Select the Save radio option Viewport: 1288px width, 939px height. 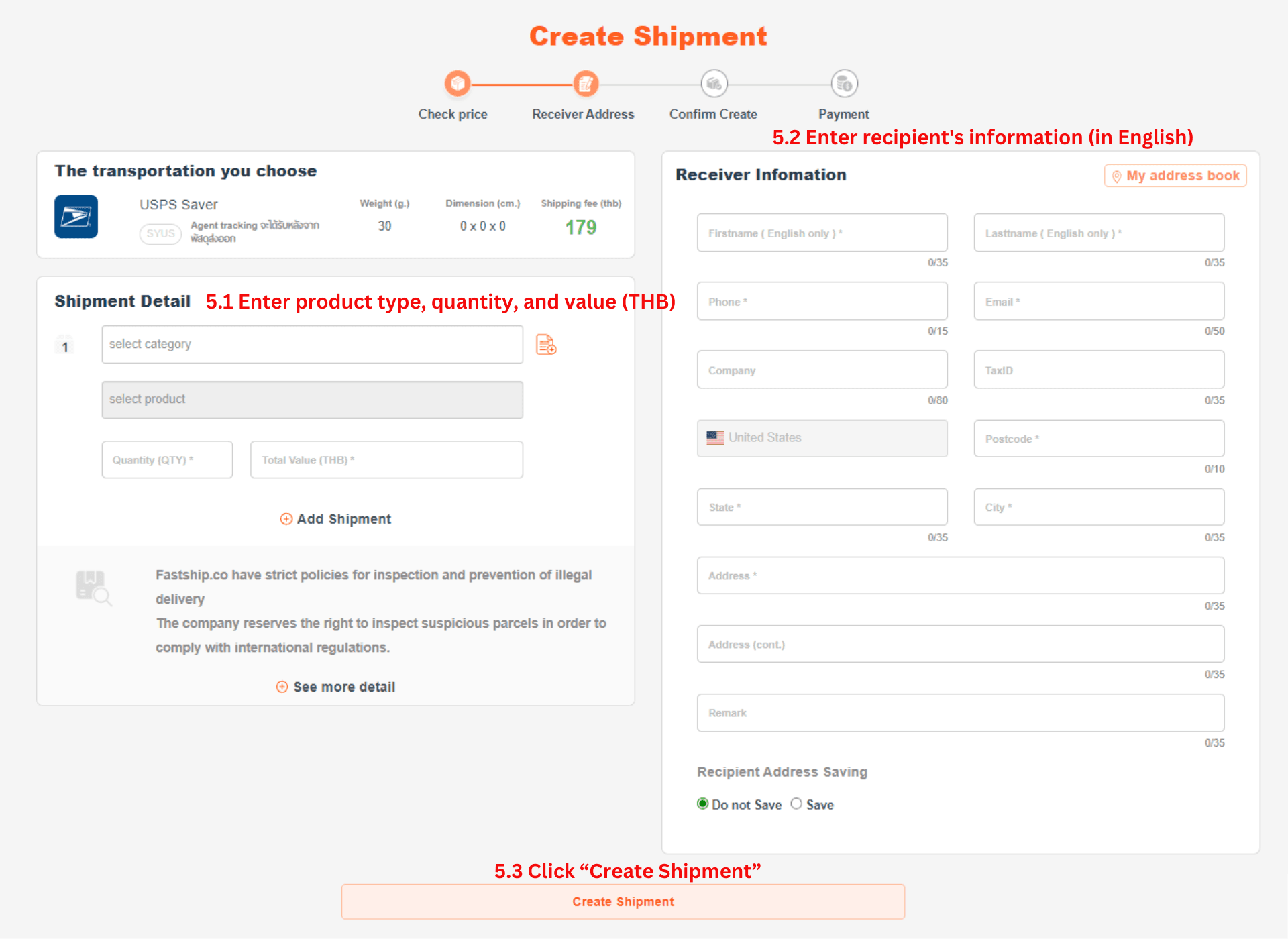(796, 804)
